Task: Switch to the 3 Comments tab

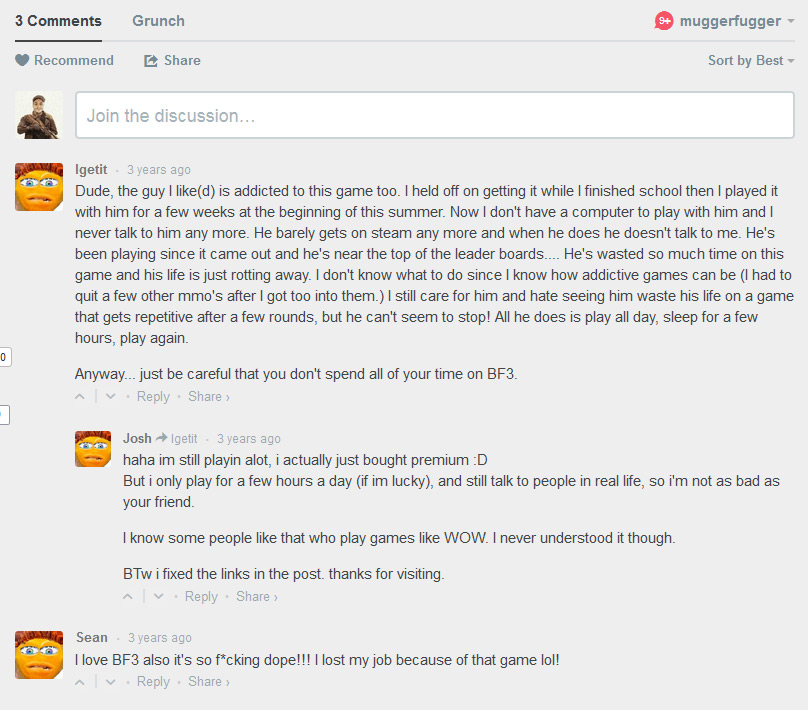Action: [x=58, y=21]
